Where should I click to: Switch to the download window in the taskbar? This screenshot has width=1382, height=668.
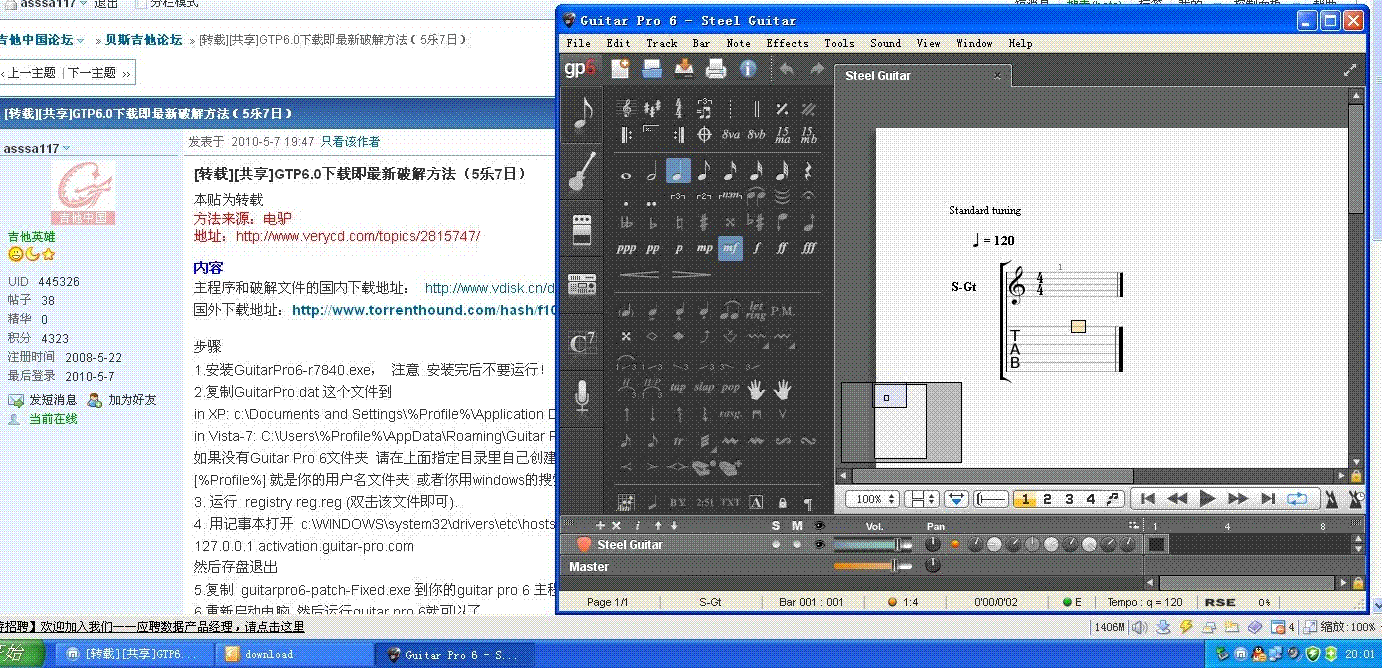[x=293, y=654]
